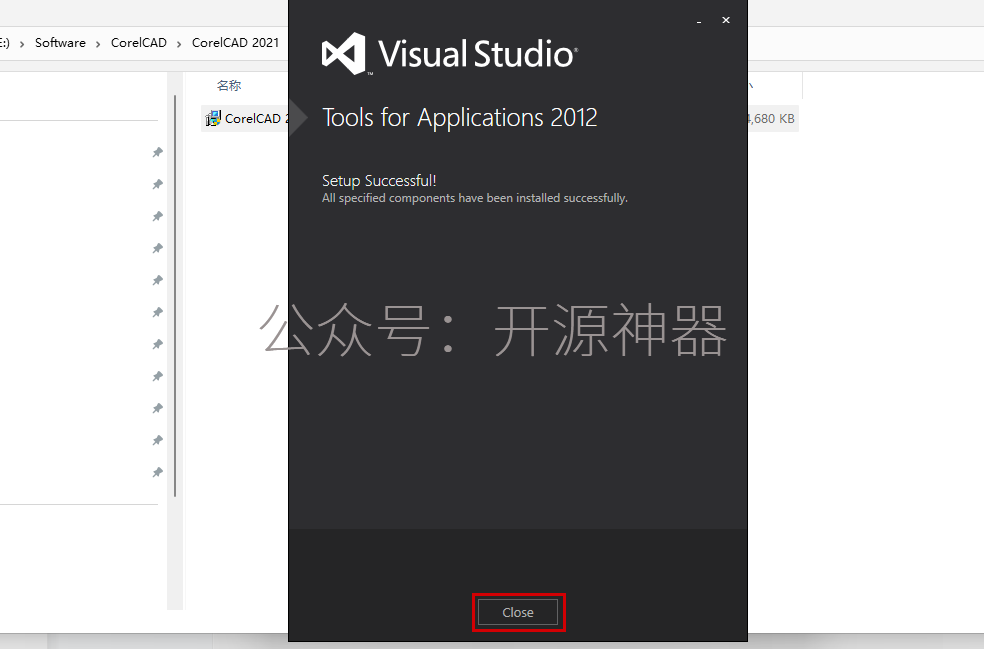Click the Close button in the Visual Studio installer

pos(518,612)
